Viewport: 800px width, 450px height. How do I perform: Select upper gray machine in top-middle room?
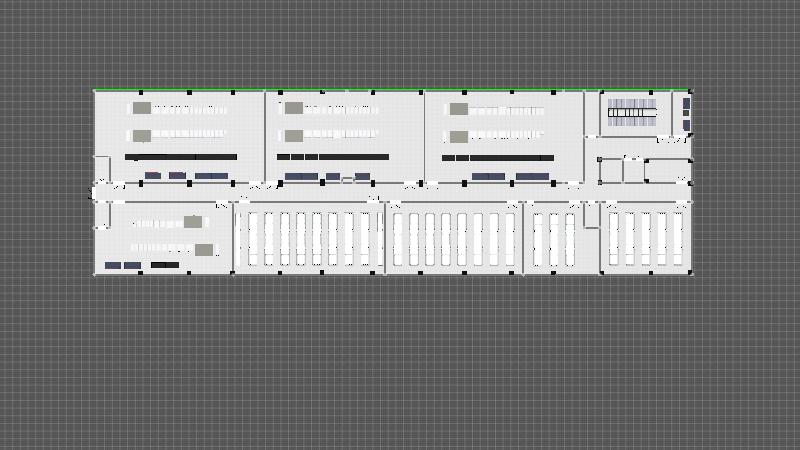coord(294,108)
